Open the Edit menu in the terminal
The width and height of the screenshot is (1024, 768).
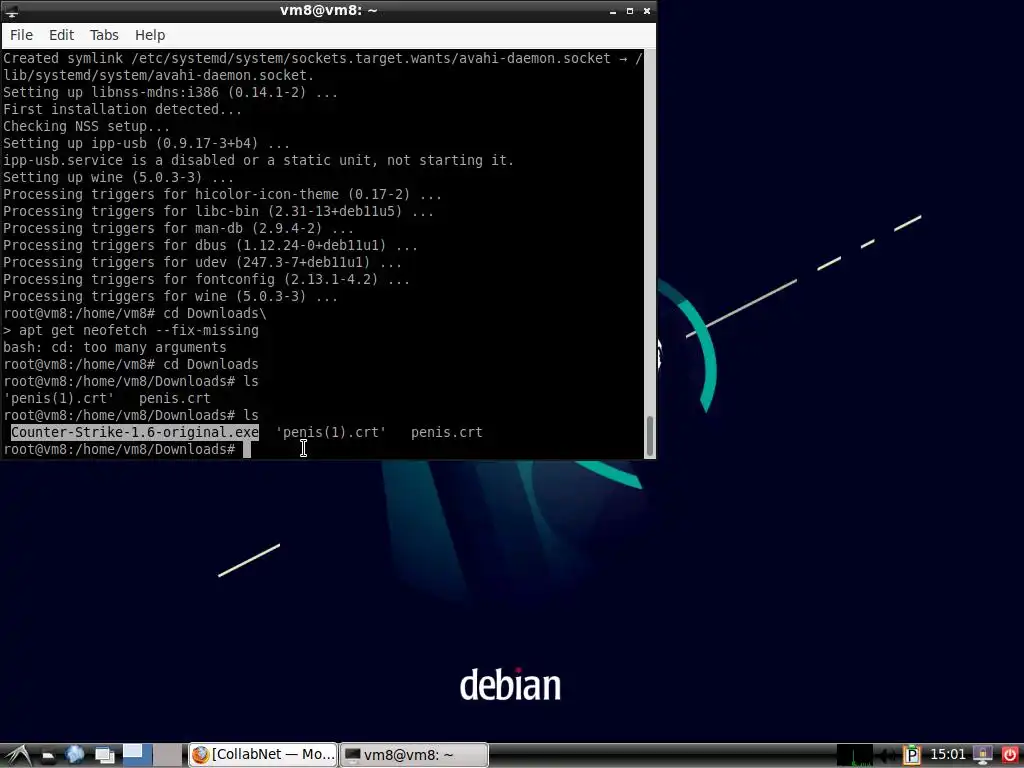[61, 35]
